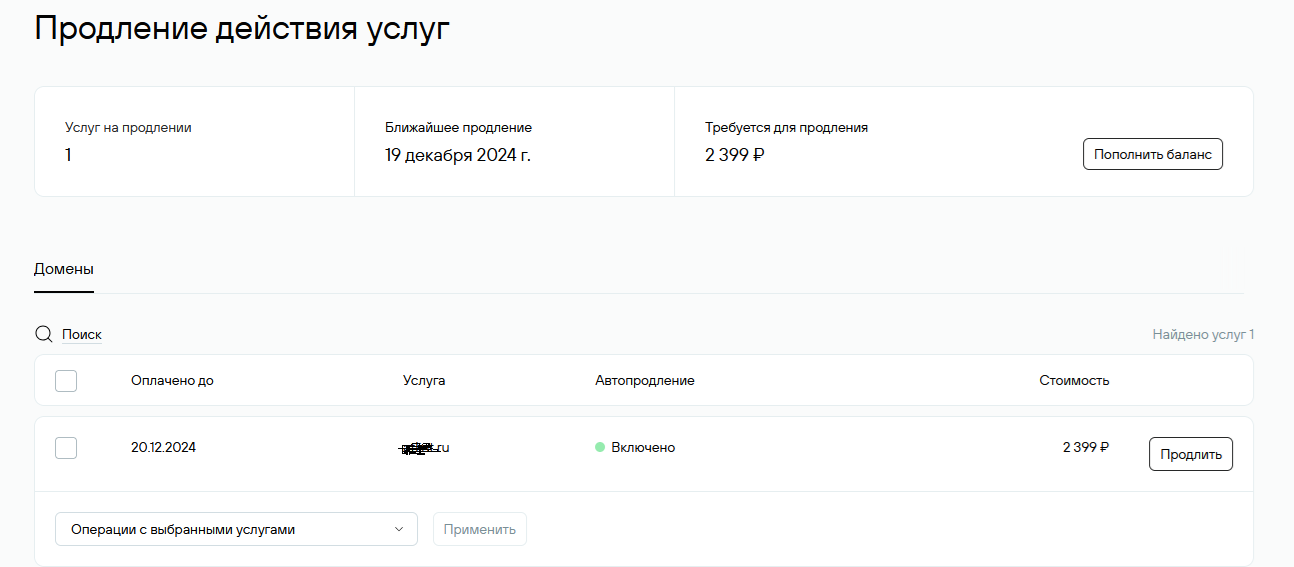Click Пополнить баланс button

pos(1153,154)
